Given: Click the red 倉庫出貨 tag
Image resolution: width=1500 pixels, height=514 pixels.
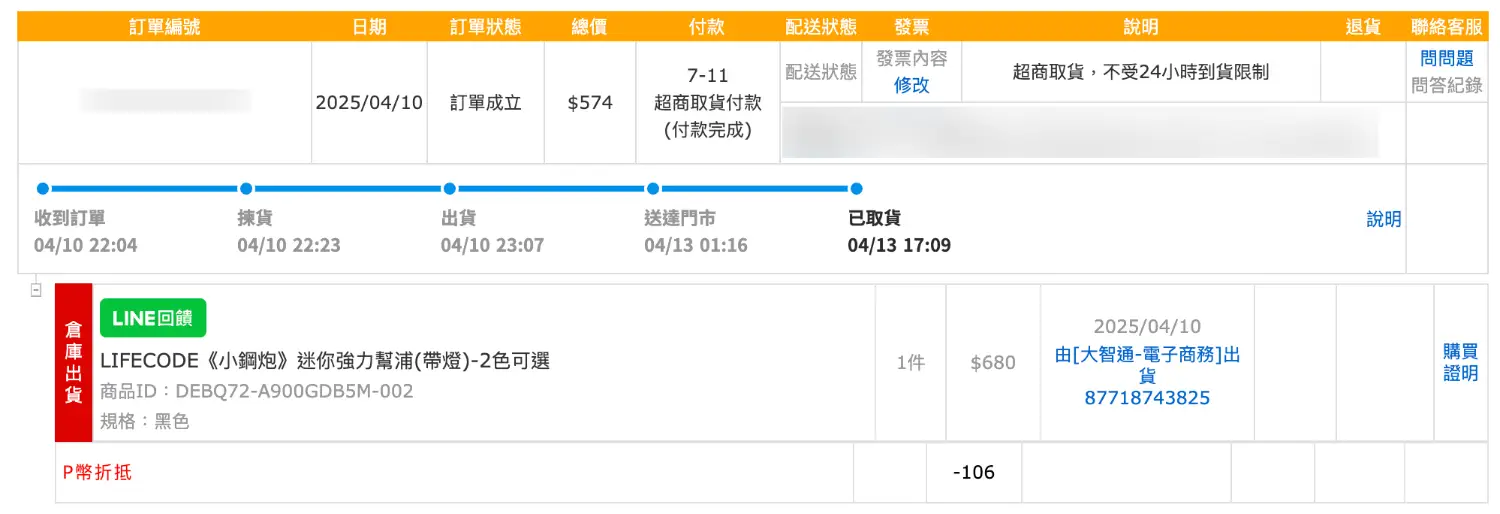Looking at the screenshot, I should pos(73,362).
